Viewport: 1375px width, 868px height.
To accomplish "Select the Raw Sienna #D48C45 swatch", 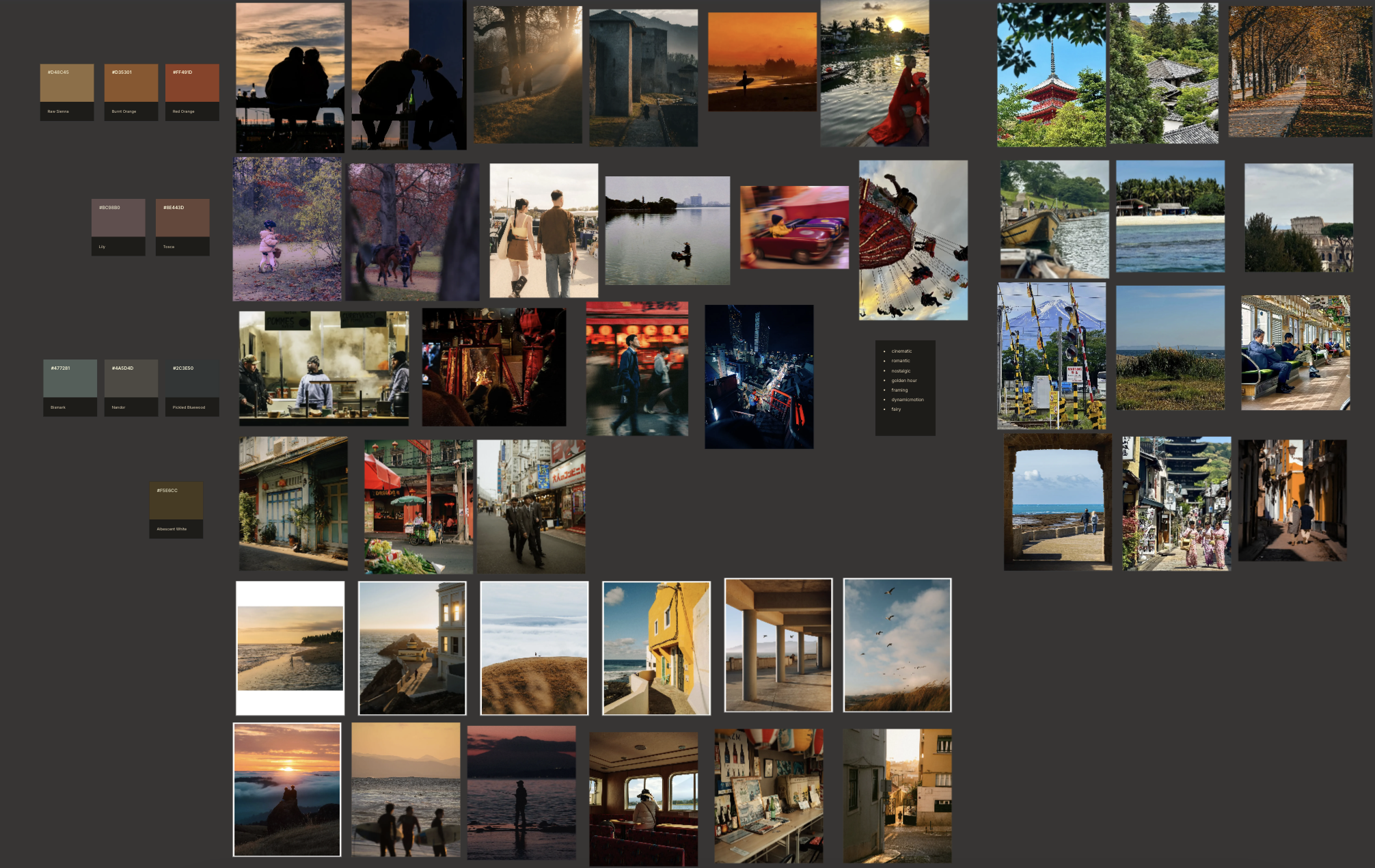I will pyautogui.click(x=67, y=92).
